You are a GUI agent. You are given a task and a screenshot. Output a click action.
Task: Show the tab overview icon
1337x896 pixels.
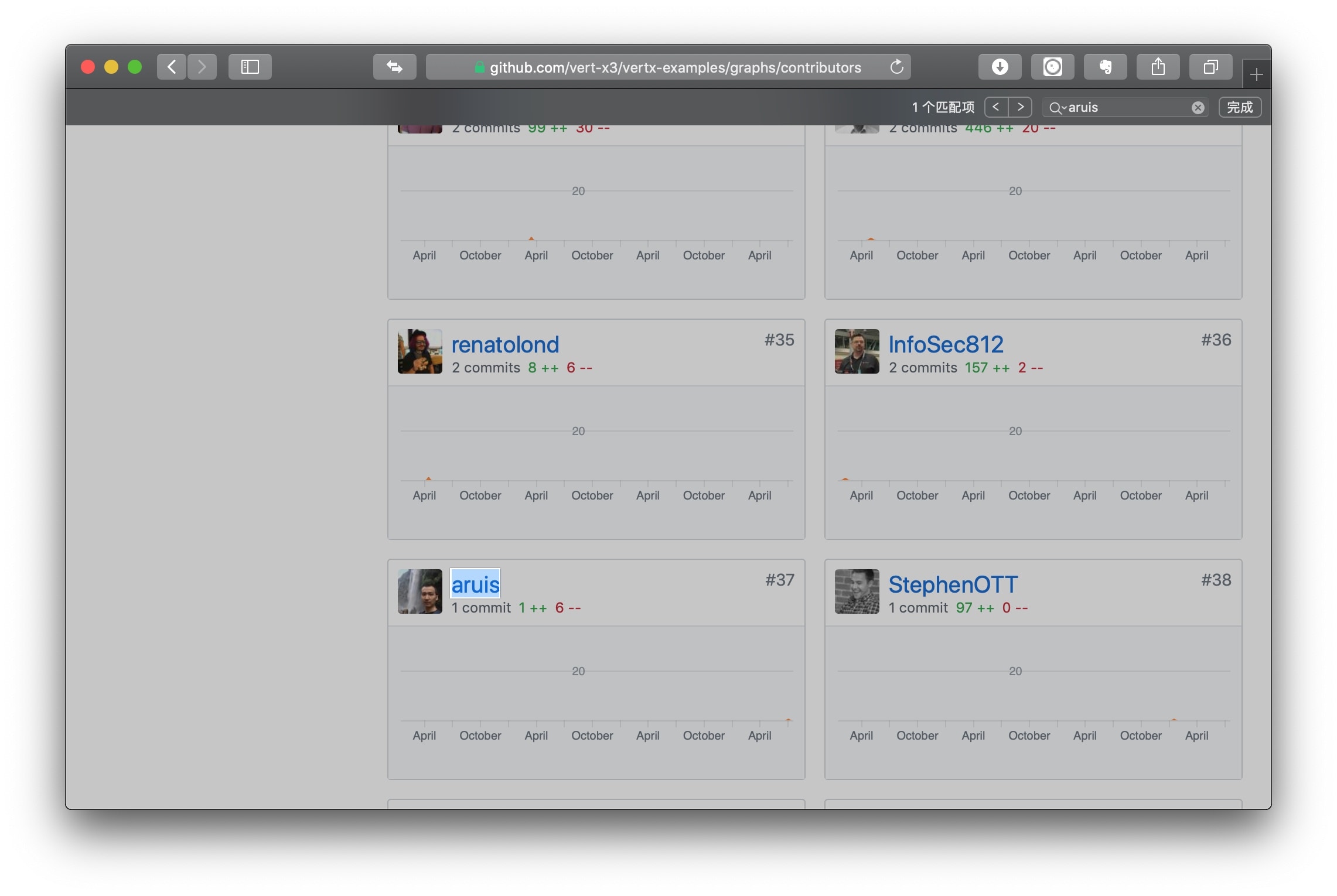click(1210, 67)
